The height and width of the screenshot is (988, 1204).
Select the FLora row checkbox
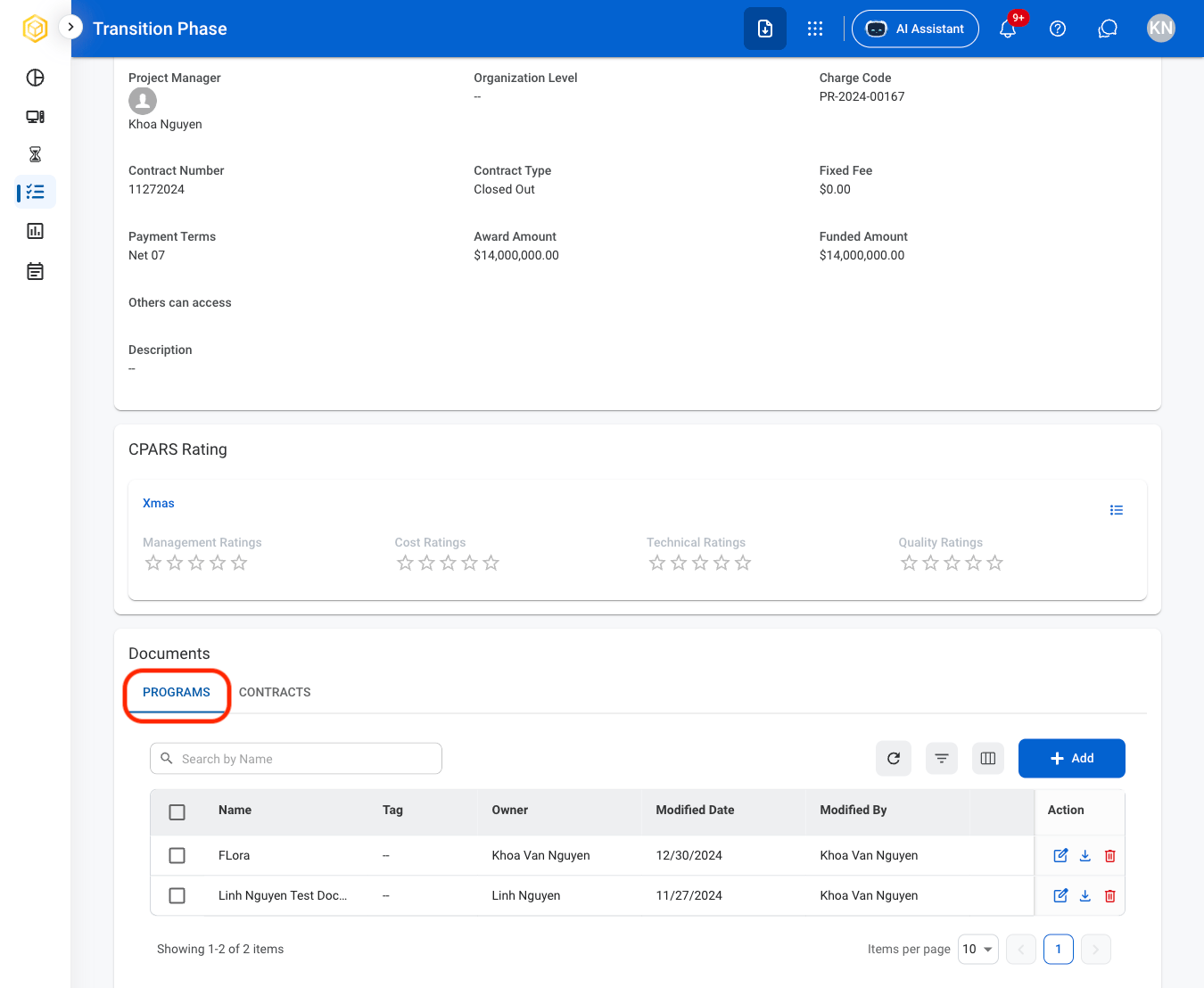(177, 856)
